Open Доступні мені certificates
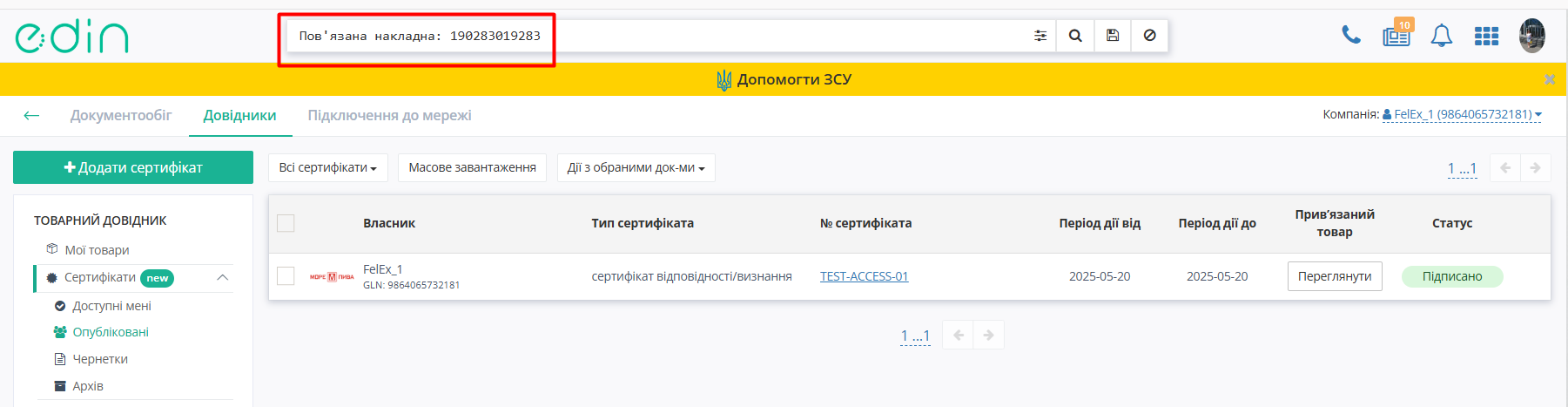Image resolution: width=1568 pixels, height=407 pixels. tap(111, 306)
